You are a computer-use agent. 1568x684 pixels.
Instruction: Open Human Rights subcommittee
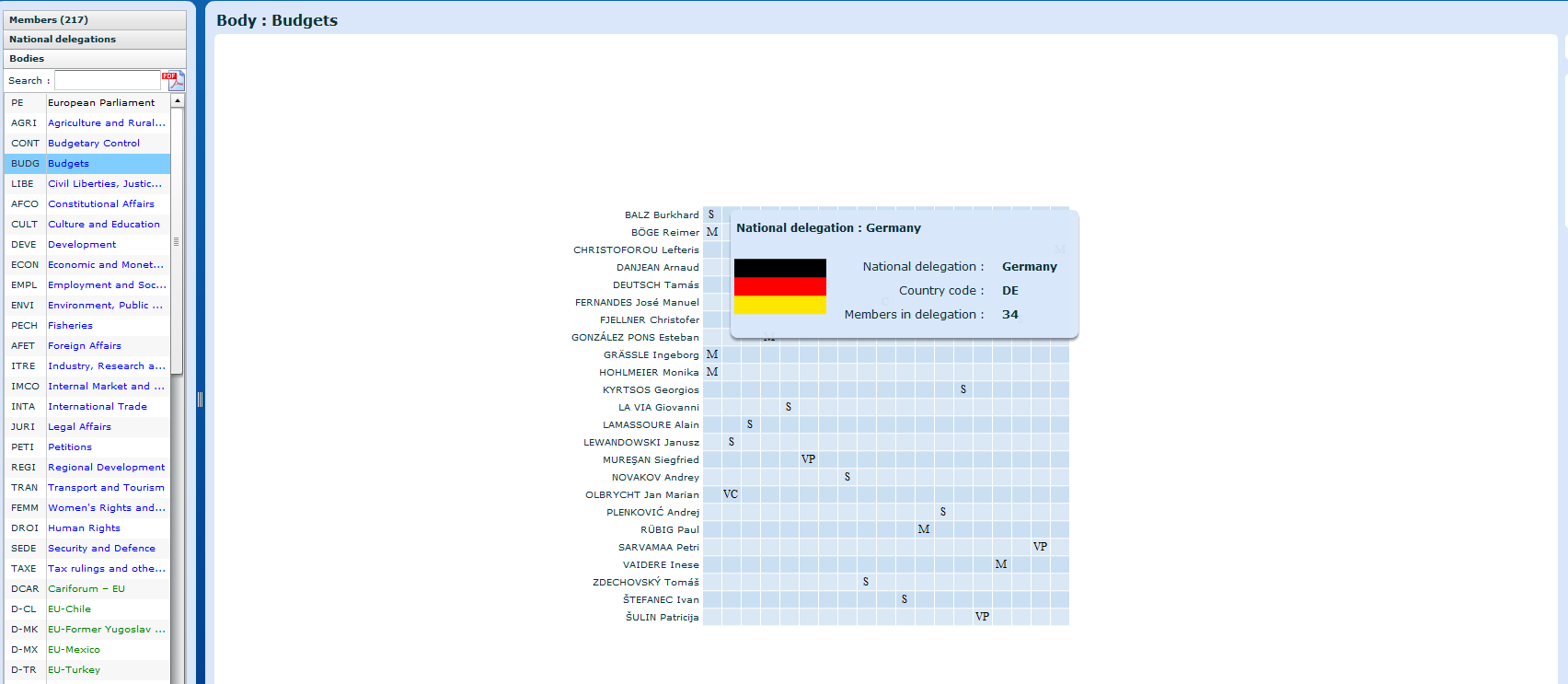tap(87, 527)
